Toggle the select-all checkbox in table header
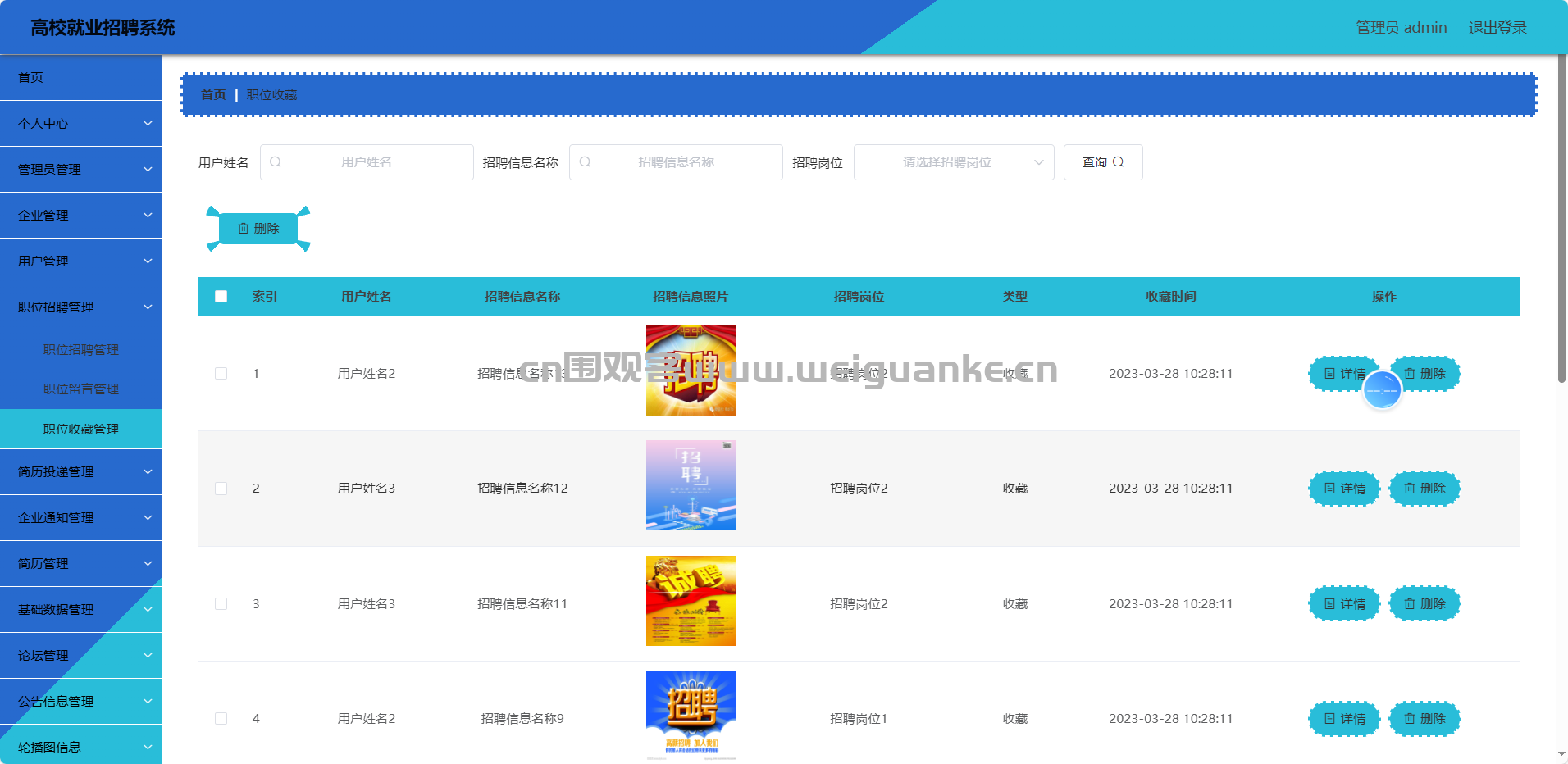 tap(221, 297)
